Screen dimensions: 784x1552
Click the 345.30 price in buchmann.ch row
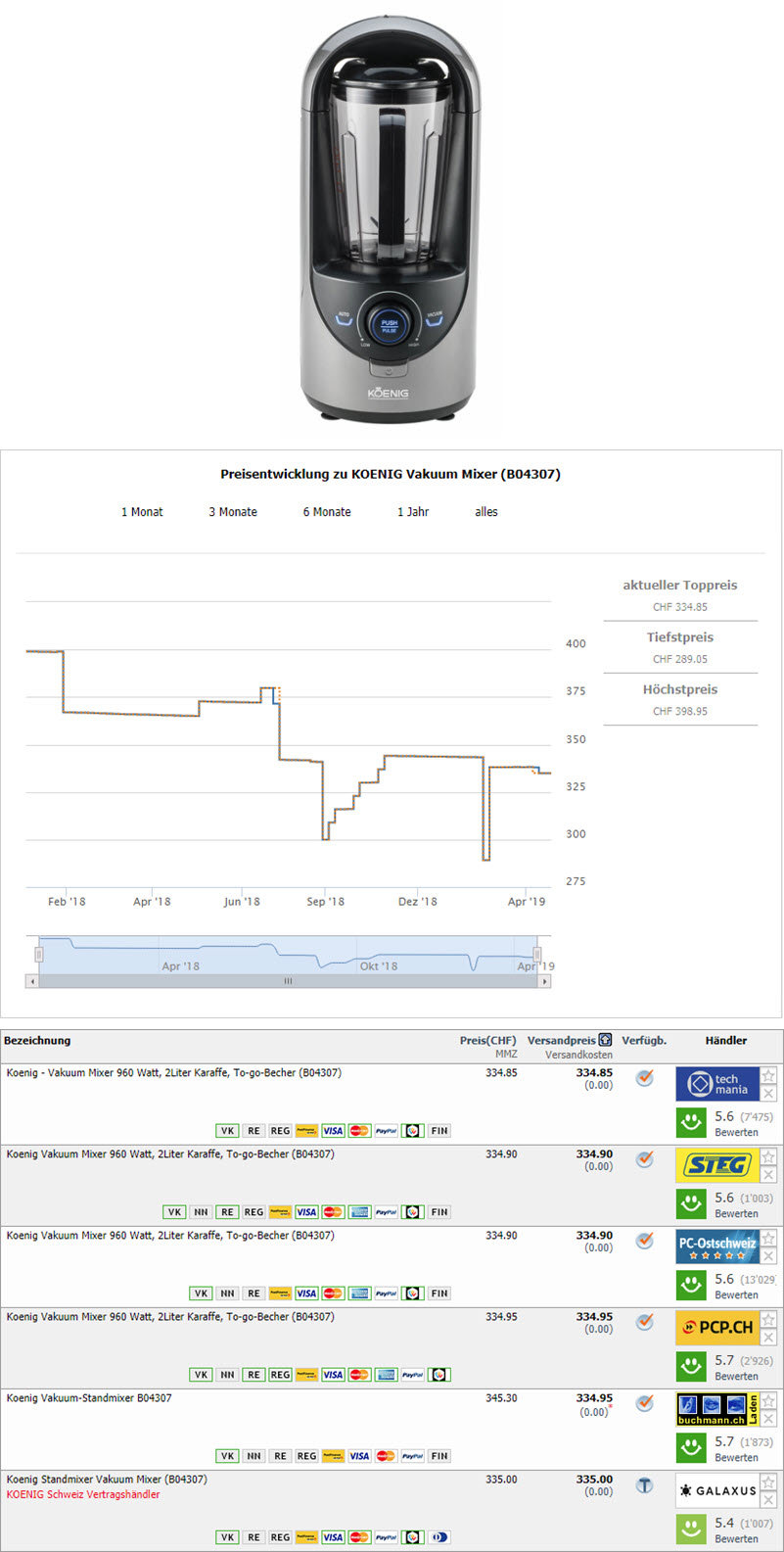pos(501,1398)
